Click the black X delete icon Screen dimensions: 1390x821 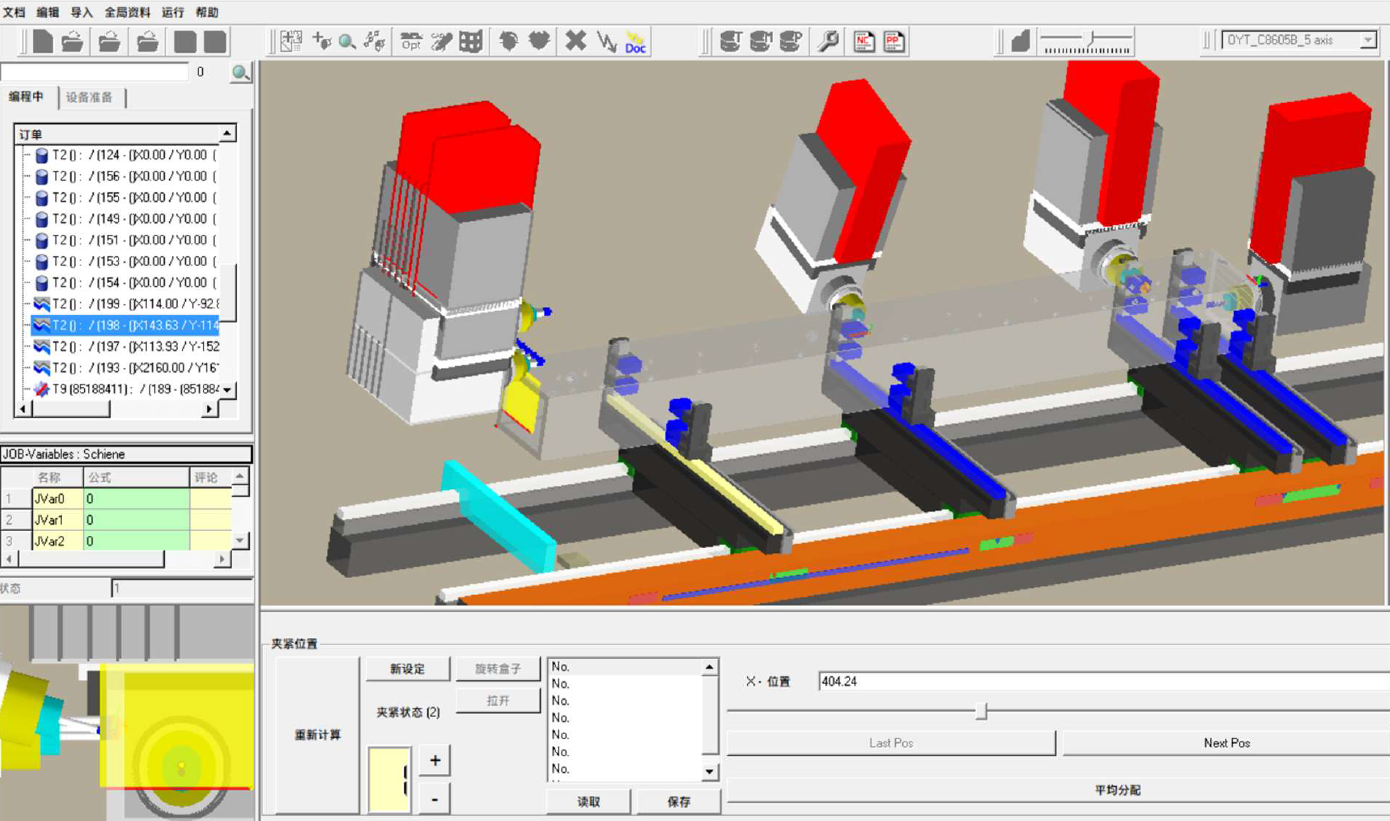click(576, 41)
